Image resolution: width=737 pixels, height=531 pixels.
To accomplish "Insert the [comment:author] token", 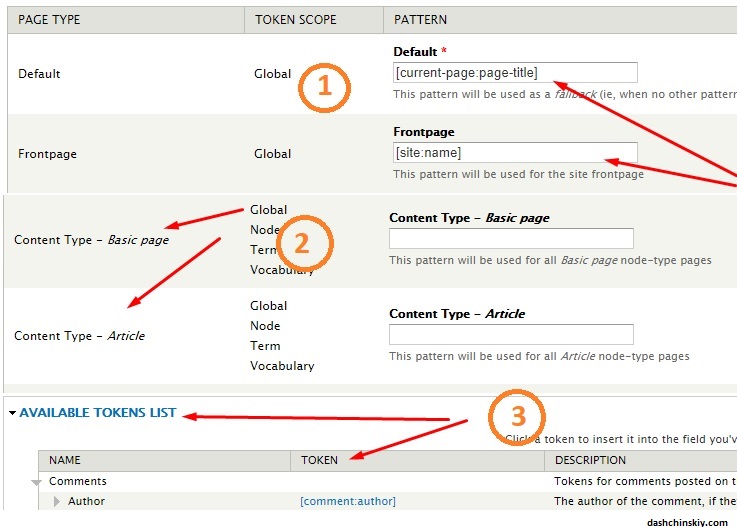I will pyautogui.click(x=347, y=501).
